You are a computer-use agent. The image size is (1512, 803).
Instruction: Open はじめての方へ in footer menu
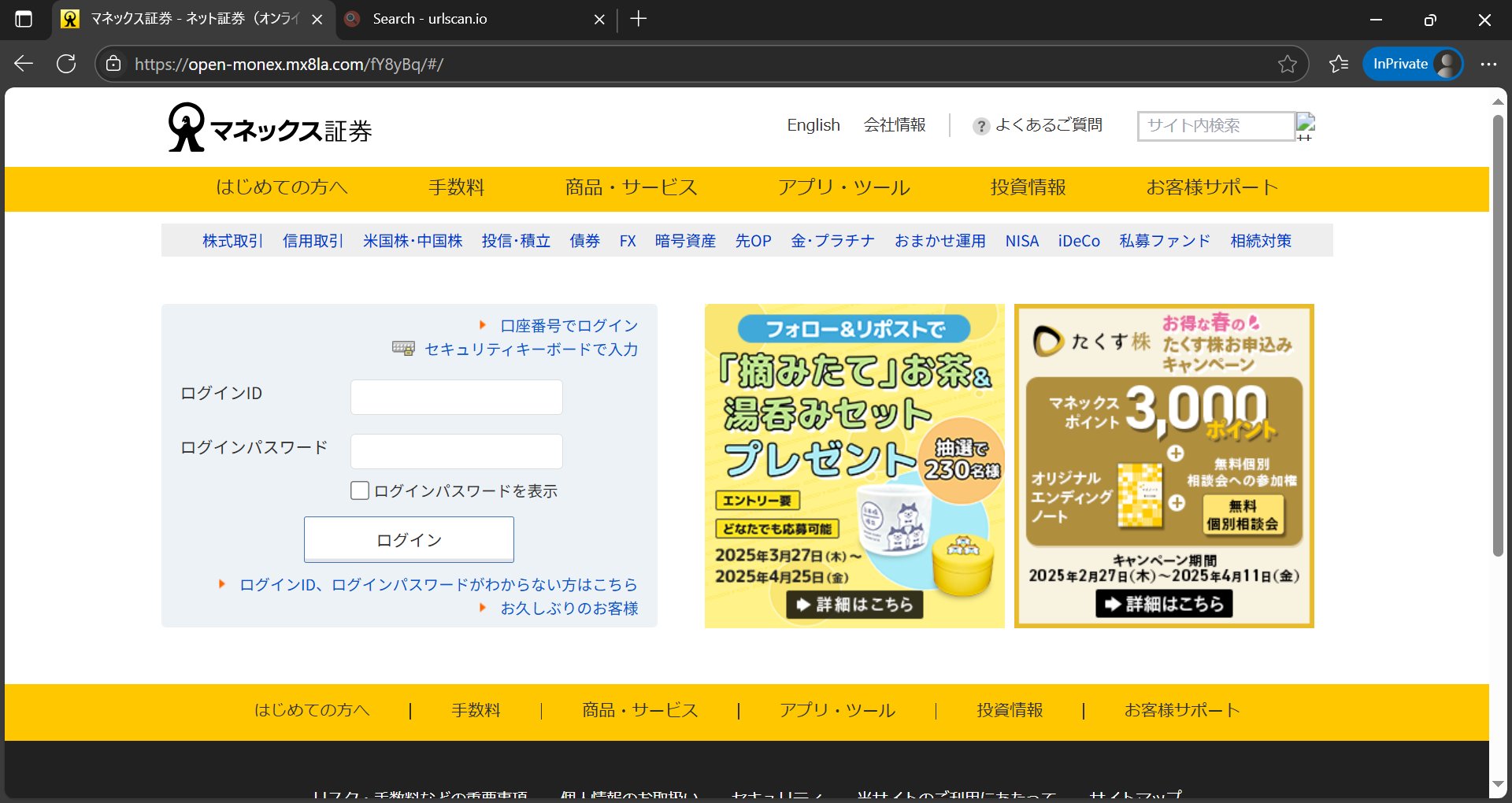(x=311, y=710)
